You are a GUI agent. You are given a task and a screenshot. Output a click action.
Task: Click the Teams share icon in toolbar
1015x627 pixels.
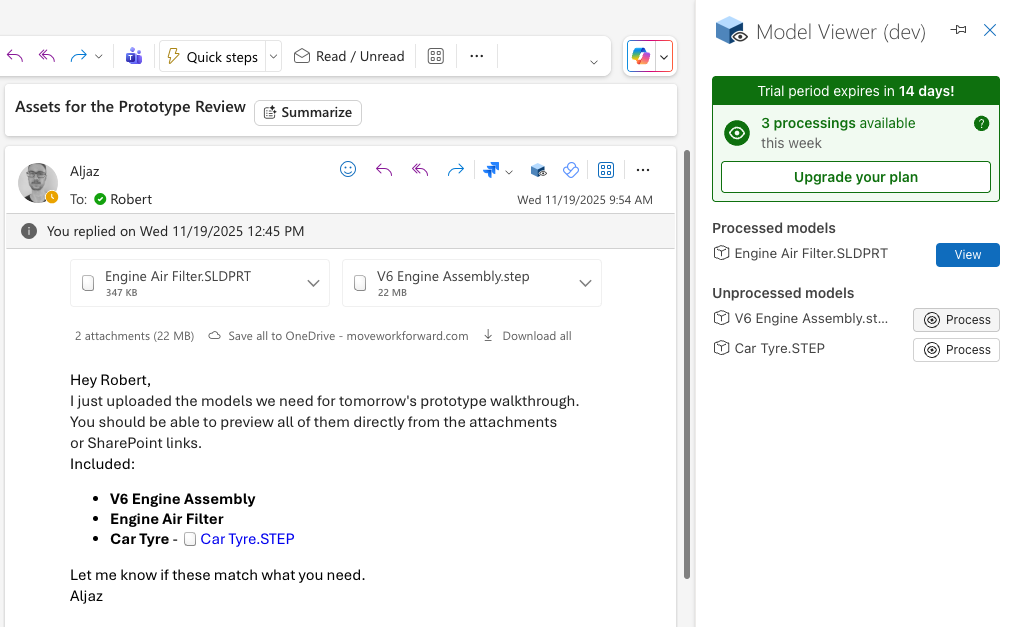[133, 57]
